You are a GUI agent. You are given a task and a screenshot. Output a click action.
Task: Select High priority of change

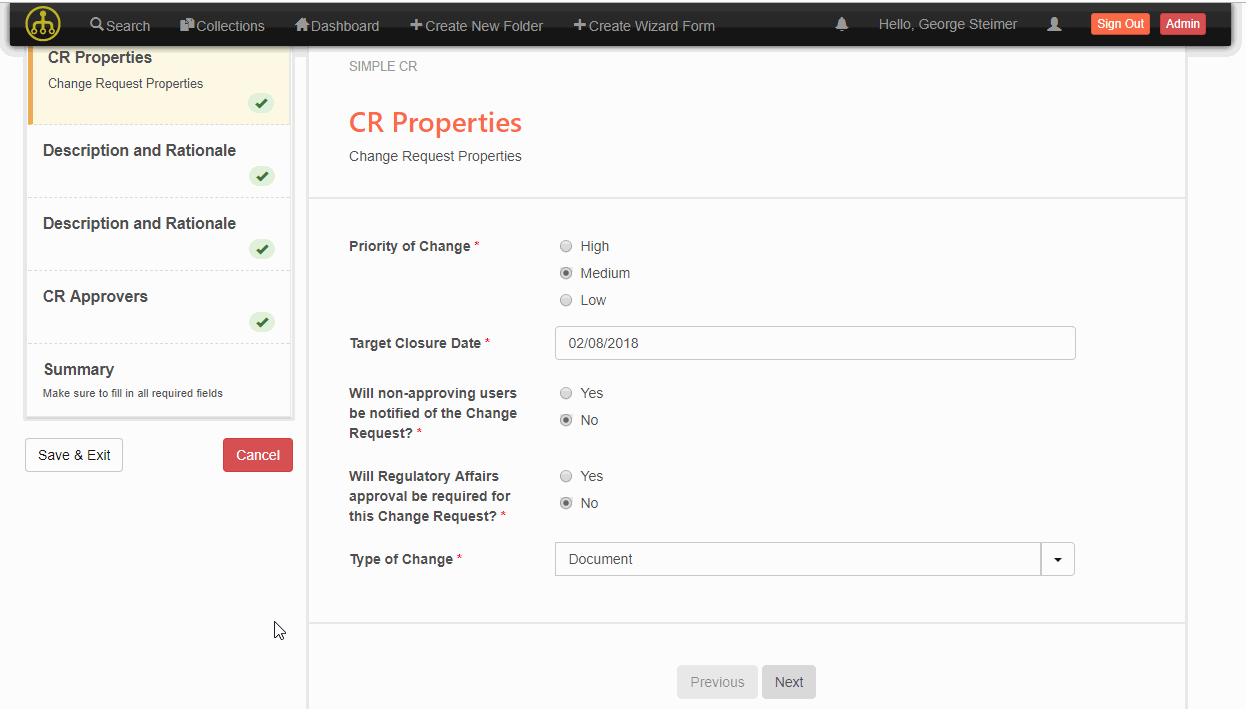click(x=565, y=245)
